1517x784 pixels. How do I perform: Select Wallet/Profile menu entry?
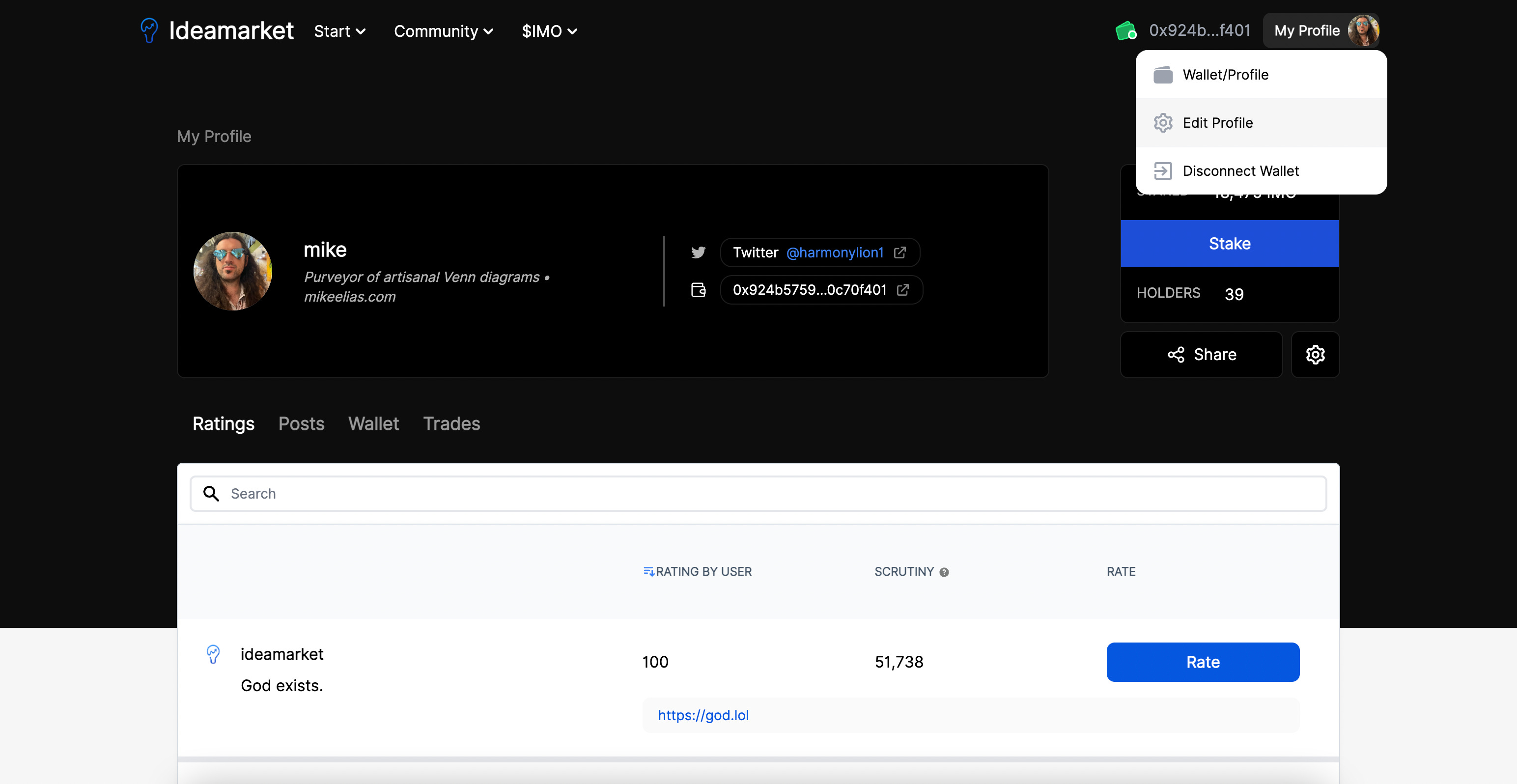click(x=1261, y=75)
